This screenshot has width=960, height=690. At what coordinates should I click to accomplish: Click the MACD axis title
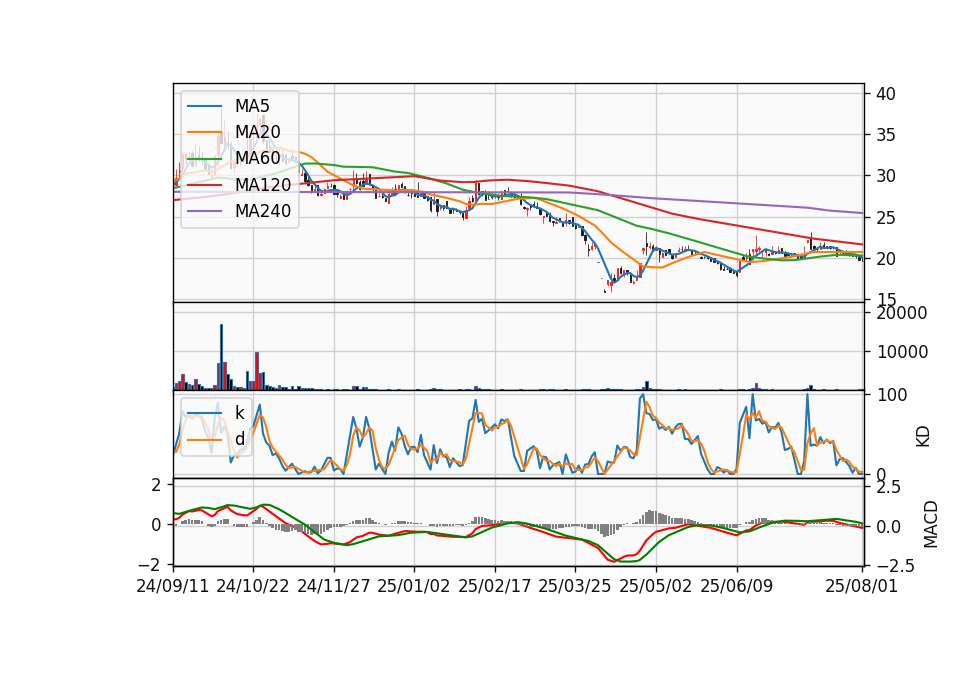[x=931, y=524]
